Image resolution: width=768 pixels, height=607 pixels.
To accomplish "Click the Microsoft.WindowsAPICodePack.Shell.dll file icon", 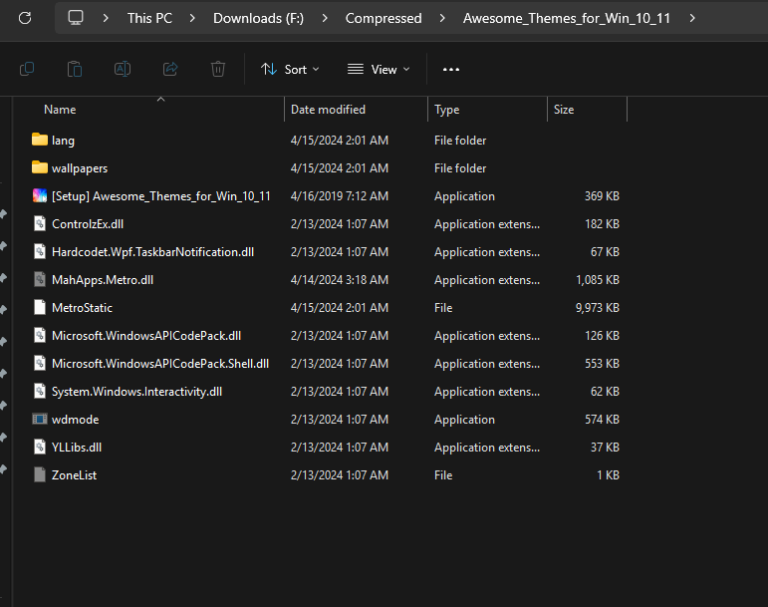I will pyautogui.click(x=40, y=363).
